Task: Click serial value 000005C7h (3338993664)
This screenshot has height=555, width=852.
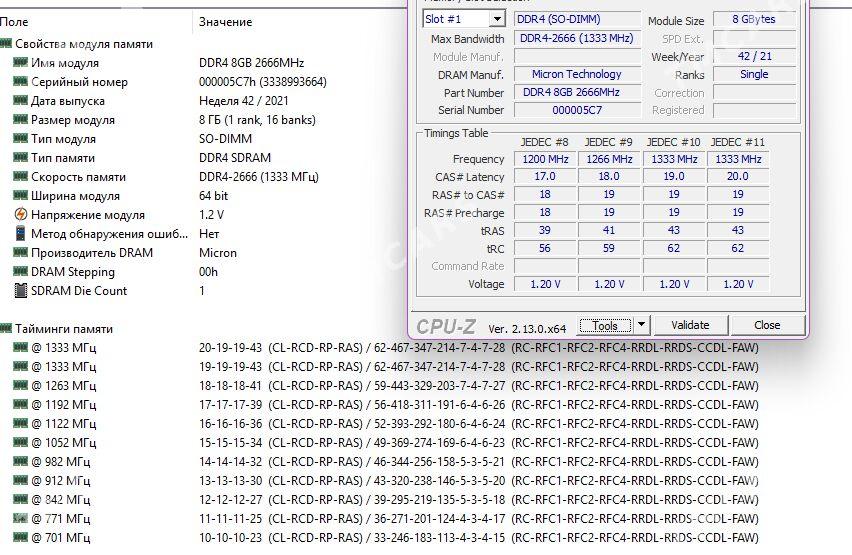Action: pyautogui.click(x=262, y=82)
